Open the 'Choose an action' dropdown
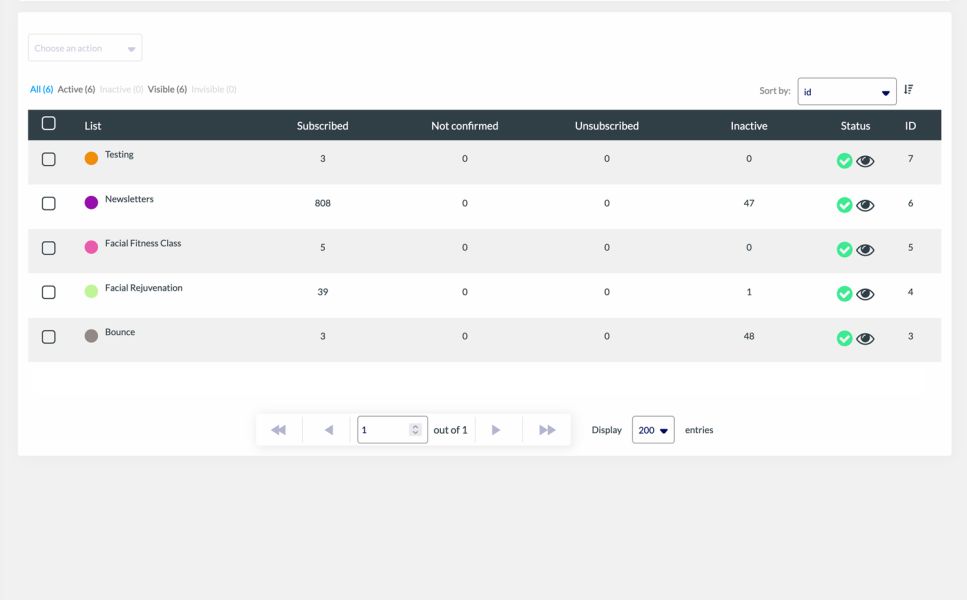Screen dimensions: 967x600 (x=85, y=48)
